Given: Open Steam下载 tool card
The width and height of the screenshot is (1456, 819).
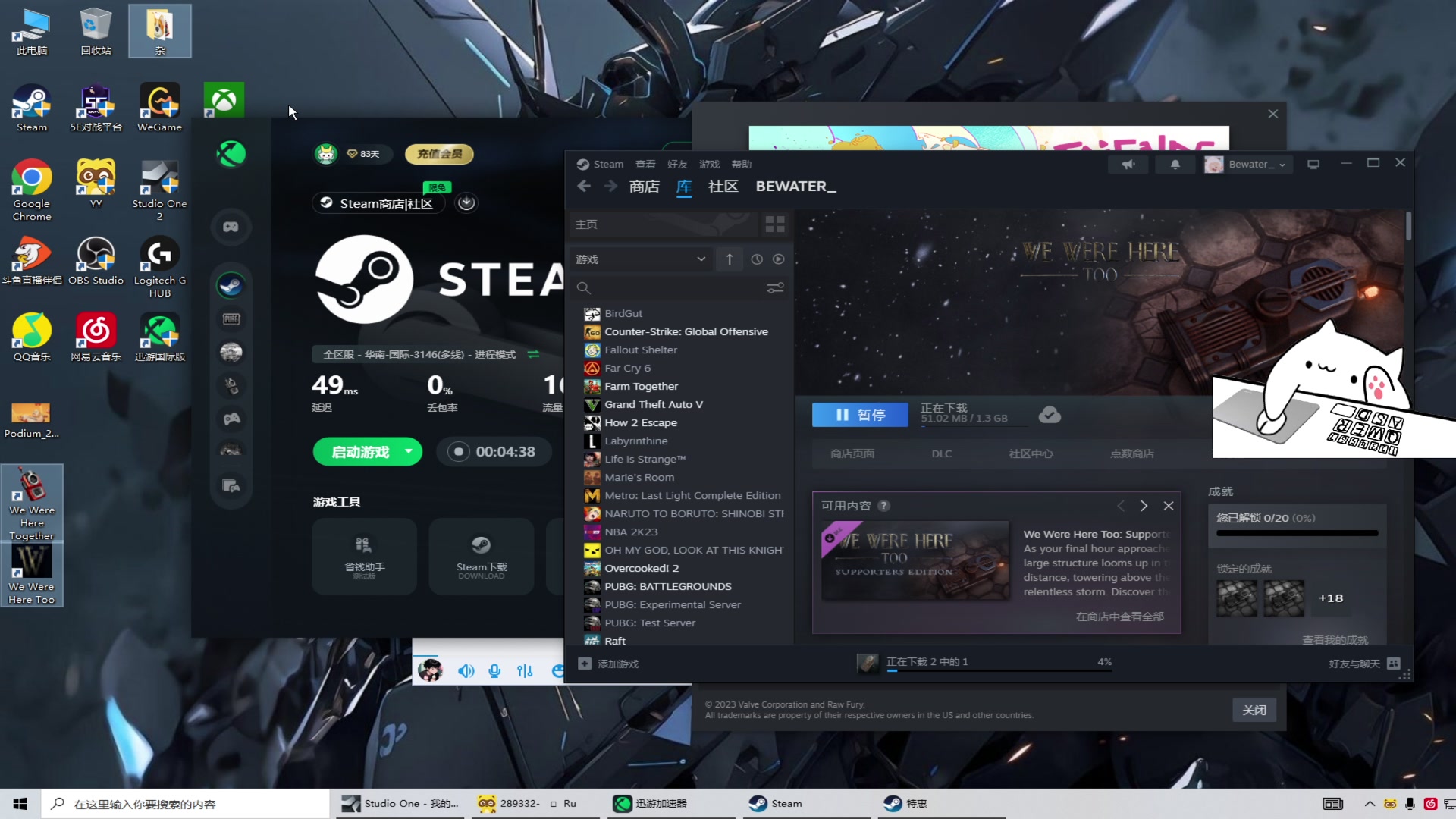Looking at the screenshot, I should pyautogui.click(x=482, y=557).
